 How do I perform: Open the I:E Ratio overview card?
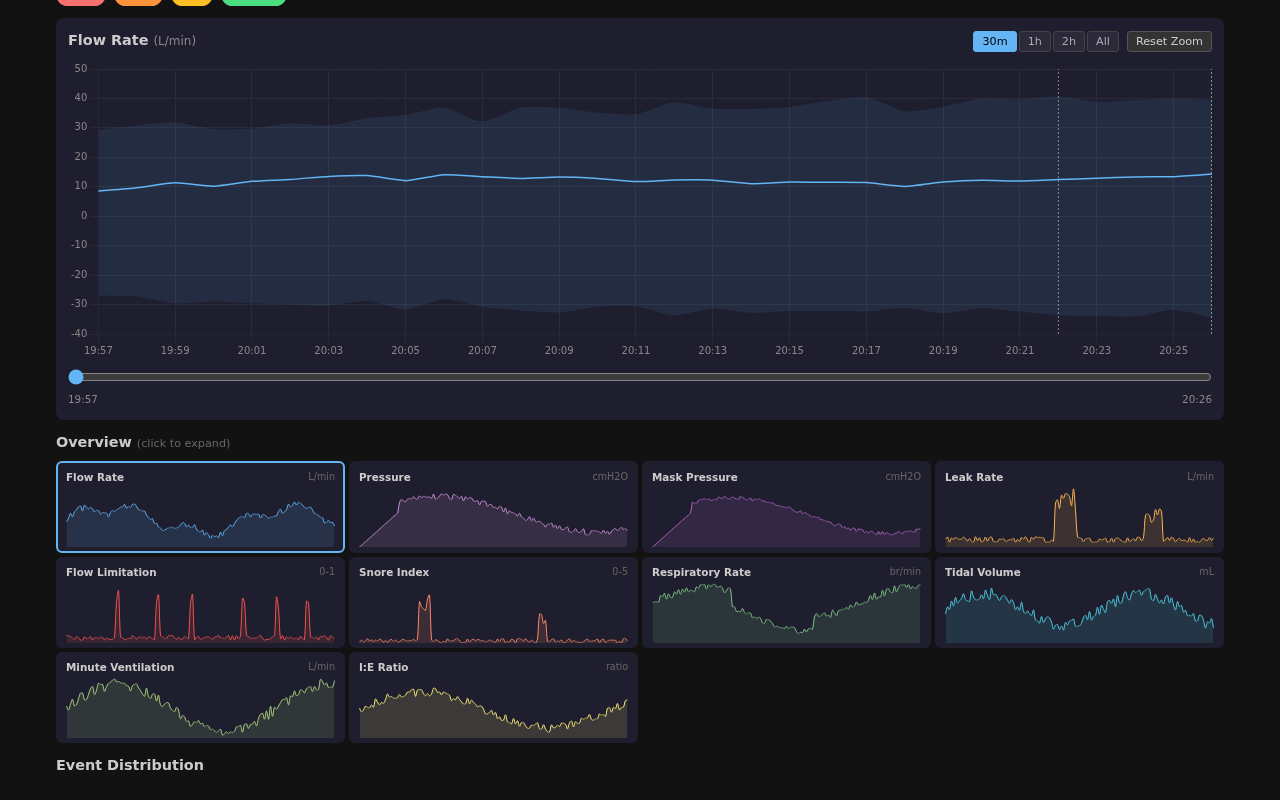(x=493, y=697)
